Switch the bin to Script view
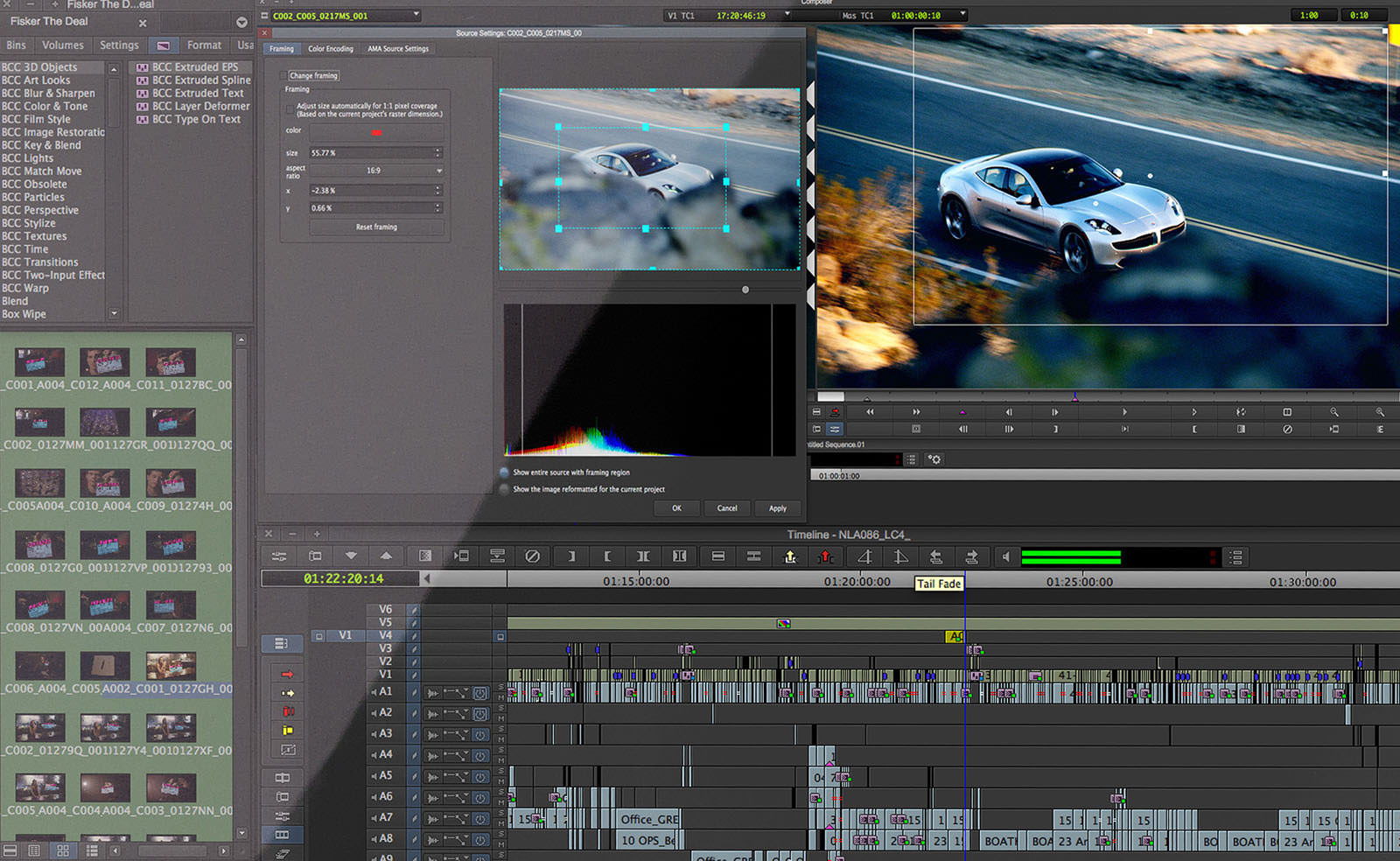The width and height of the screenshot is (1400, 861). [x=92, y=850]
